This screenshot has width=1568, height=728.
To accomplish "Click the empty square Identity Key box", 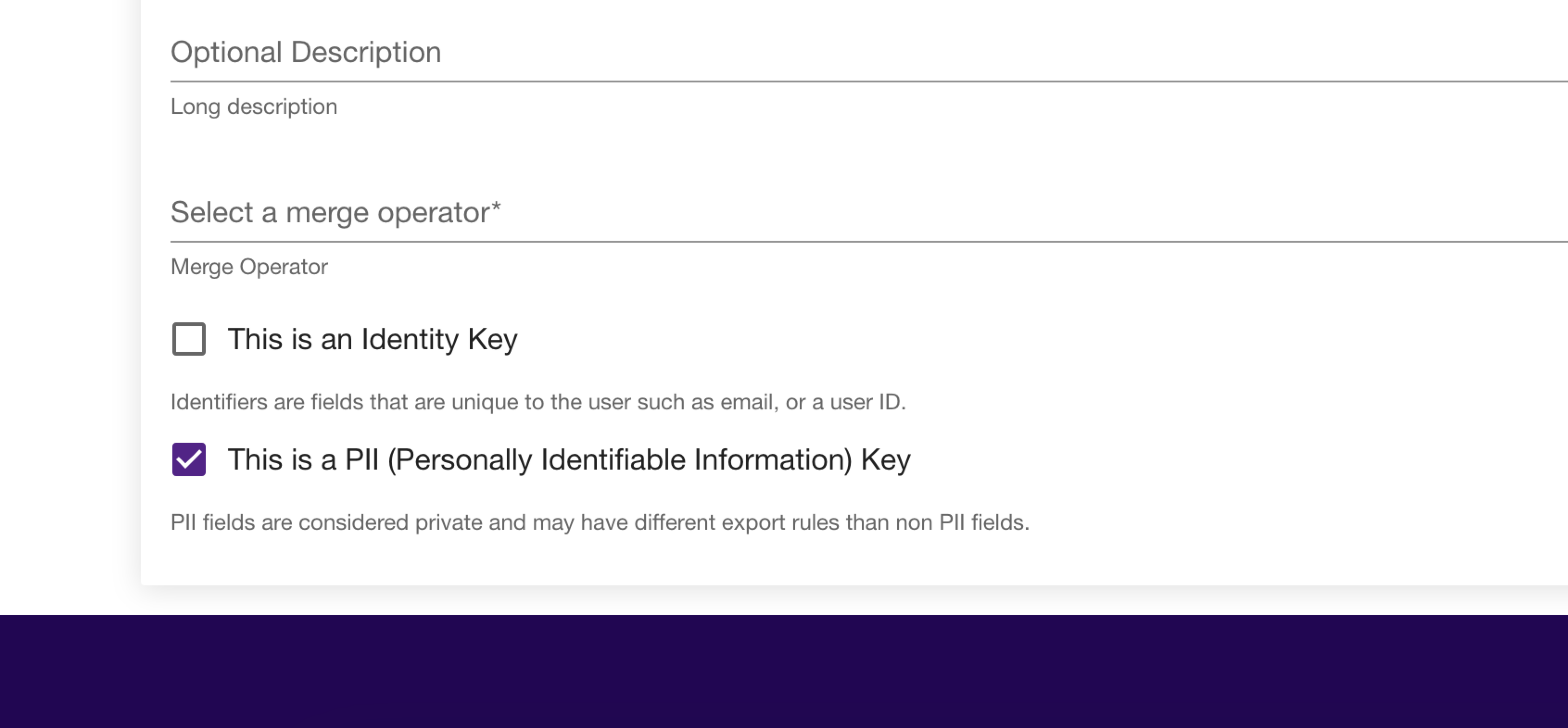I will (189, 339).
